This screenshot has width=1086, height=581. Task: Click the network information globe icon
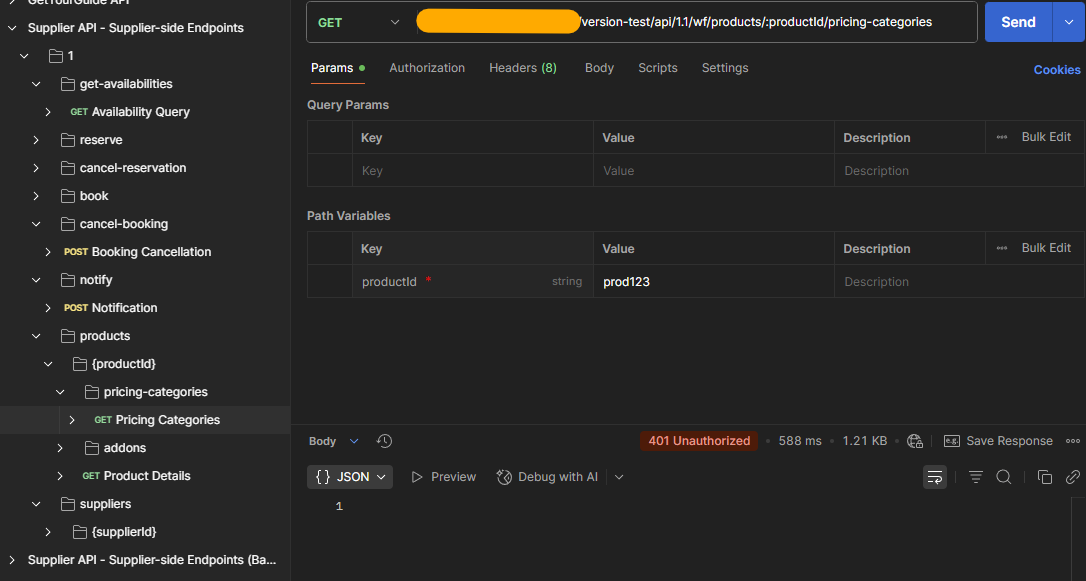pos(915,441)
